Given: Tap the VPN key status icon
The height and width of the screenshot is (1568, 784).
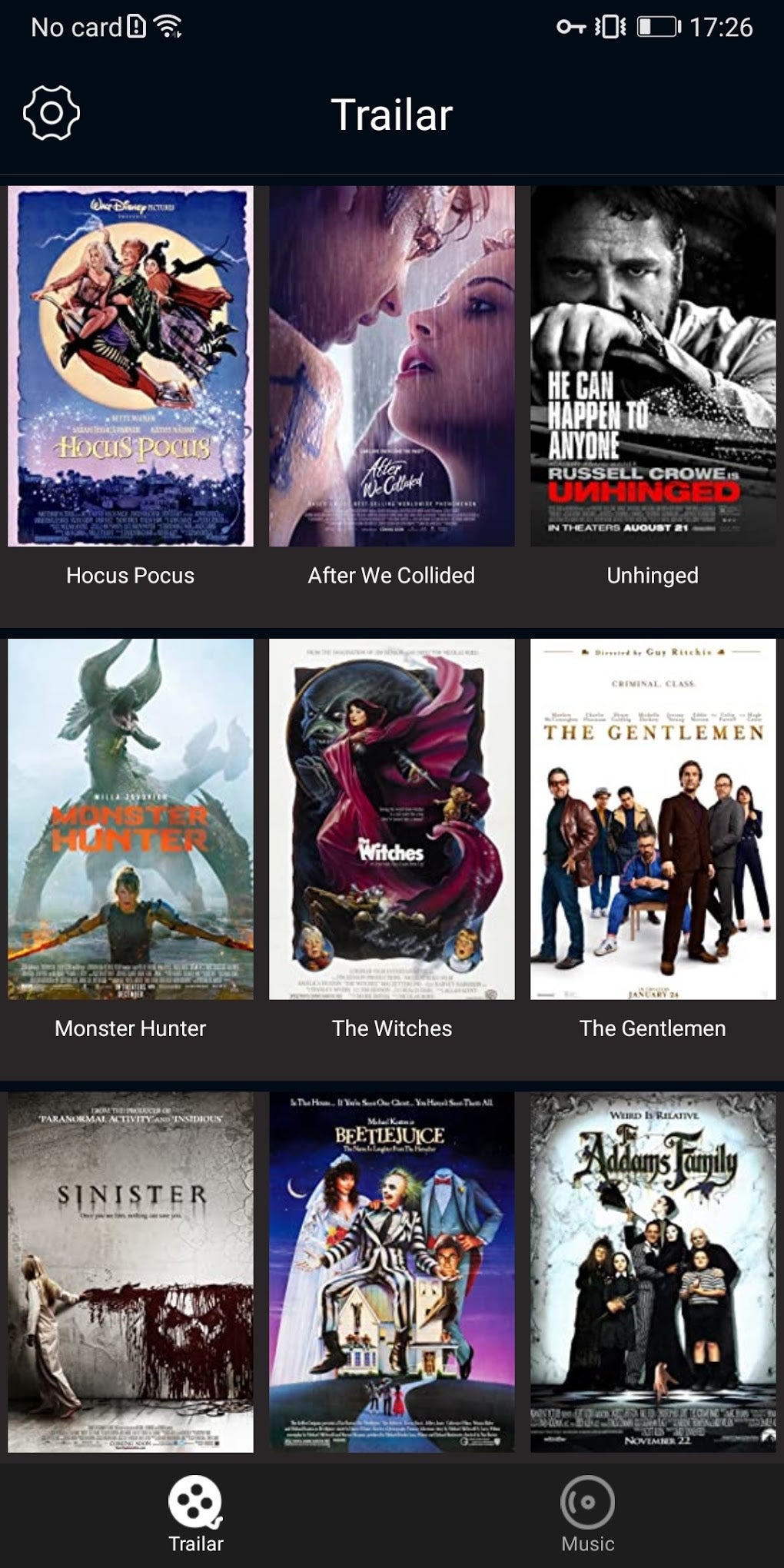Looking at the screenshot, I should point(571,27).
